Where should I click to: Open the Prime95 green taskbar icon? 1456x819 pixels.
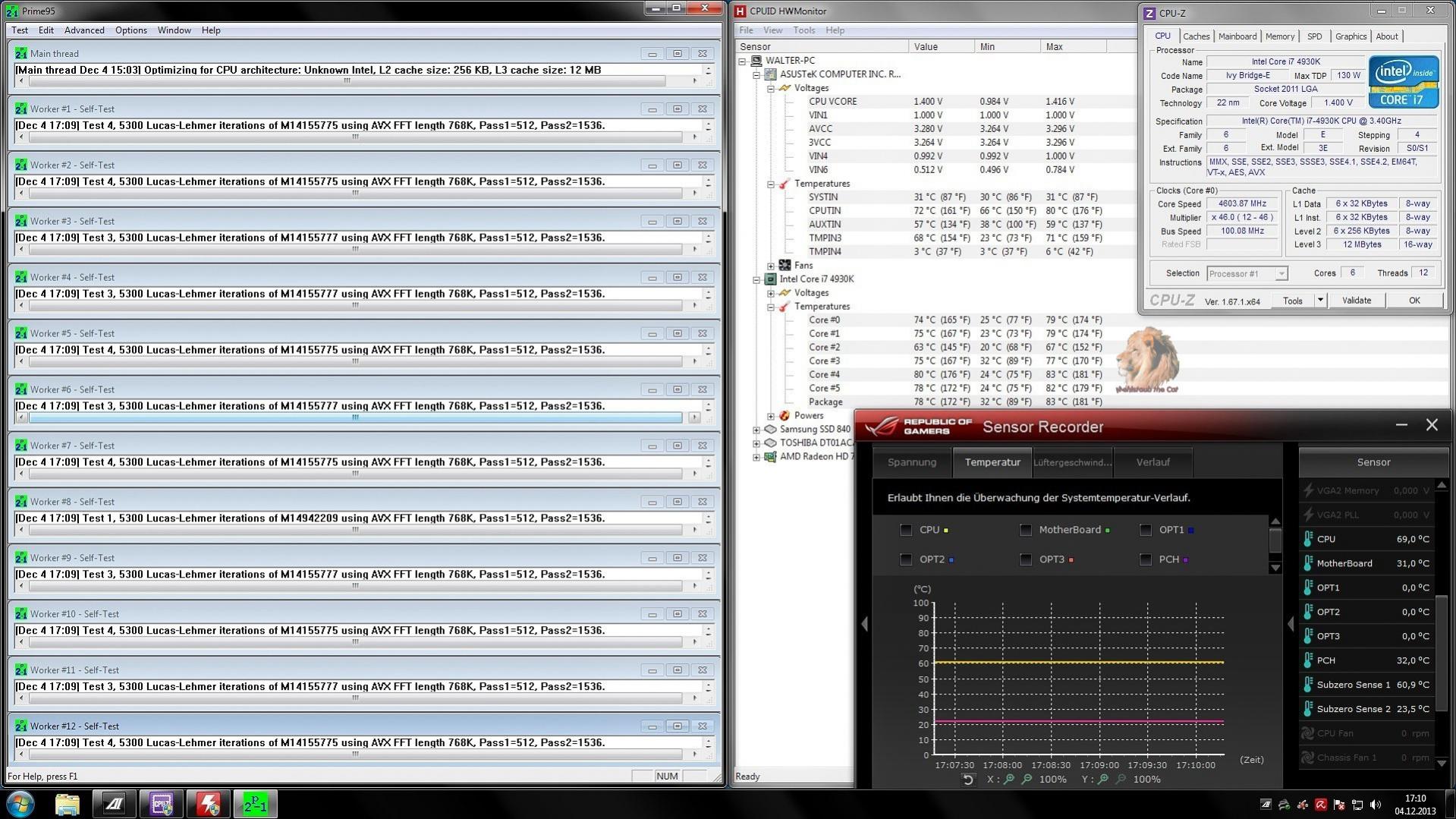[x=256, y=804]
